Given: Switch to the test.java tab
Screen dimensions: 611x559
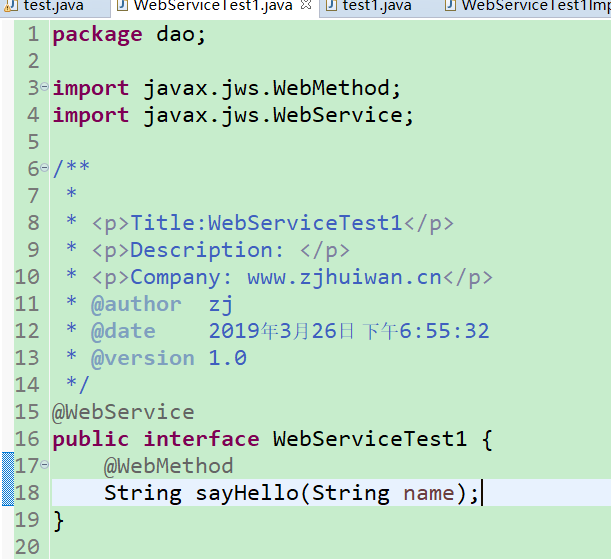Looking at the screenshot, I should pyautogui.click(x=50, y=6).
